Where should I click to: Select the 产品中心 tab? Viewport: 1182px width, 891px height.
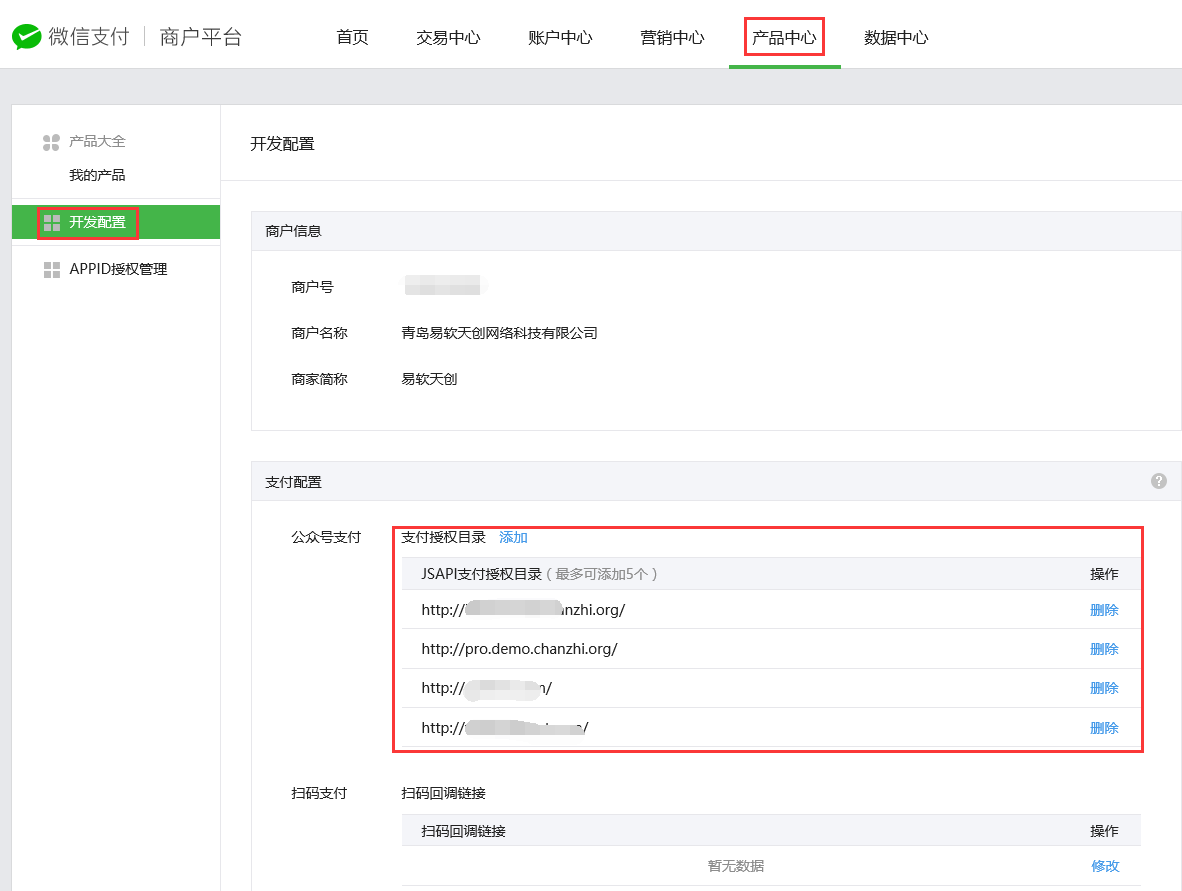[784, 38]
